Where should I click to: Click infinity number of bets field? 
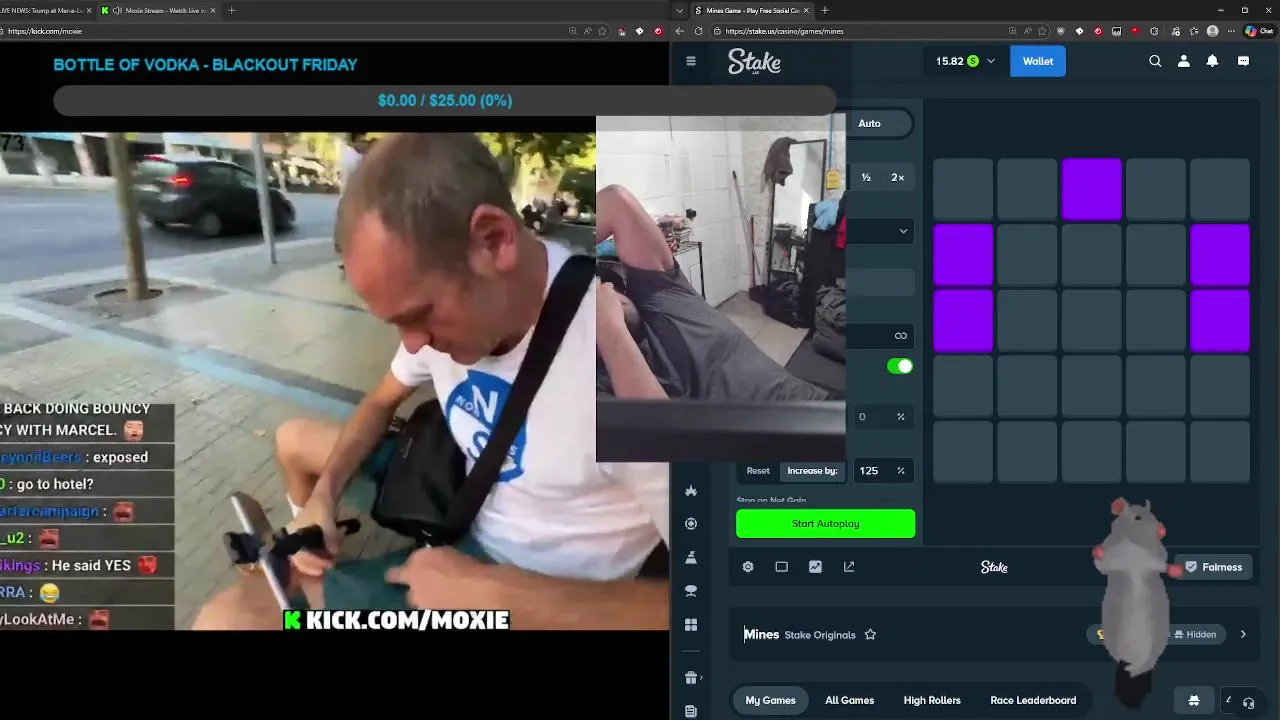(880, 336)
